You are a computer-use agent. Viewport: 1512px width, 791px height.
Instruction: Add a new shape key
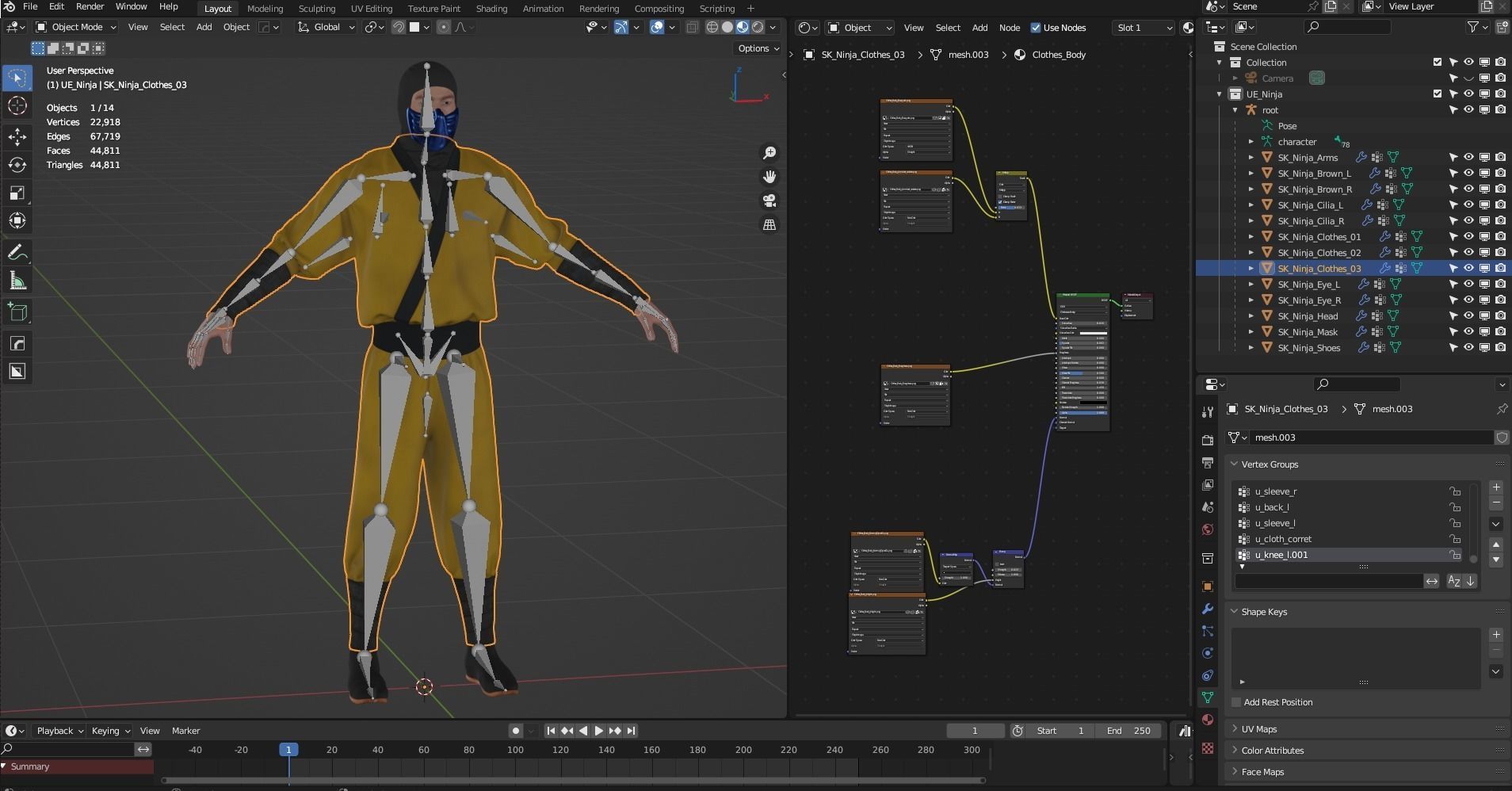[1496, 635]
